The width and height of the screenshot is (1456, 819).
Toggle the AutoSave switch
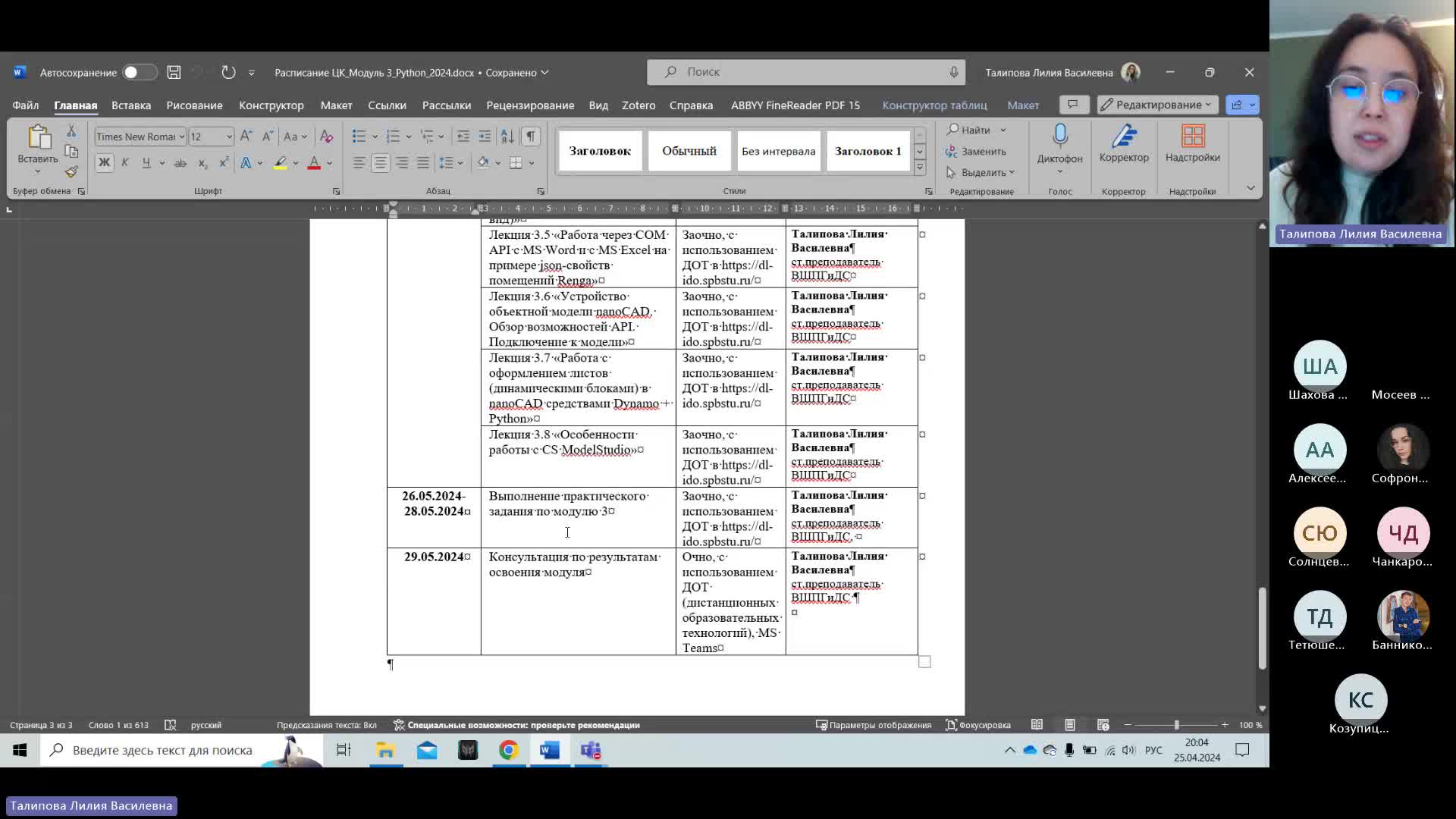click(x=140, y=72)
